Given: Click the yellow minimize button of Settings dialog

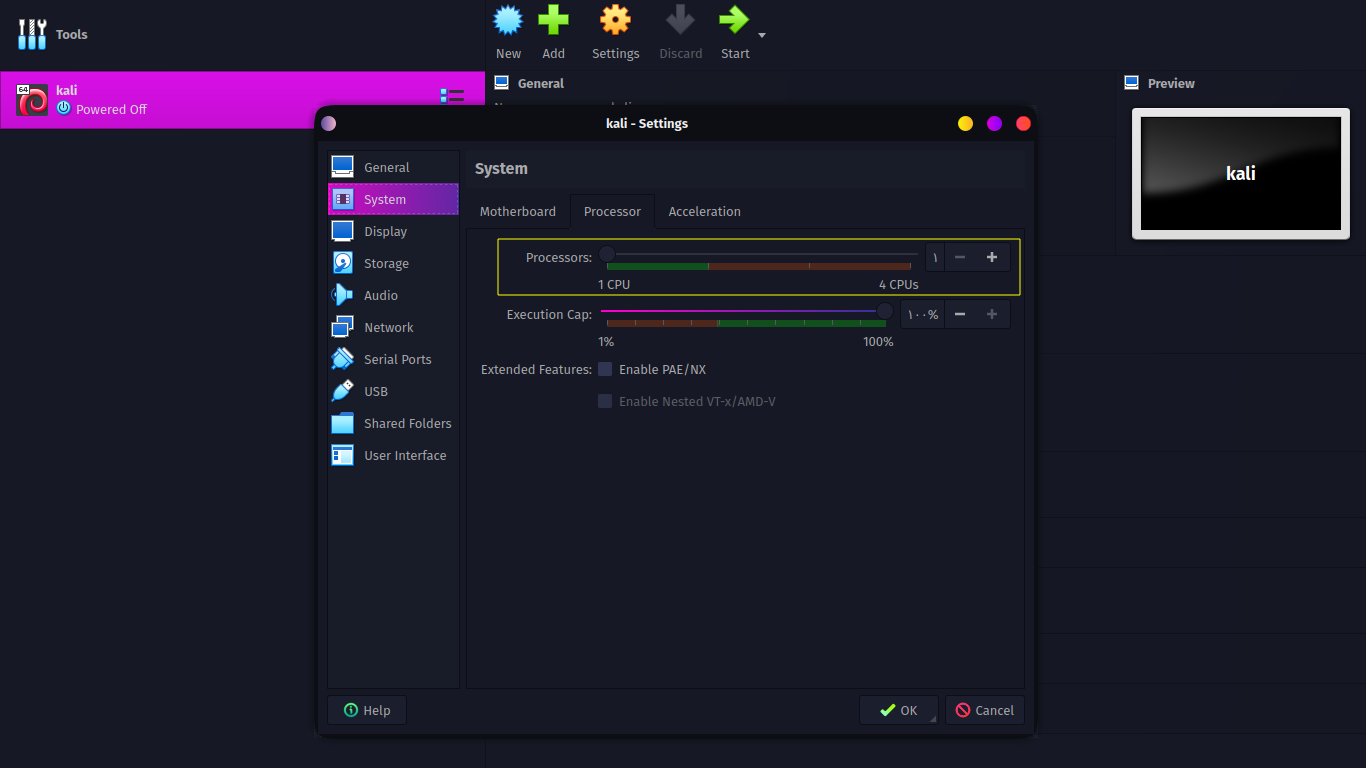Looking at the screenshot, I should 965,123.
